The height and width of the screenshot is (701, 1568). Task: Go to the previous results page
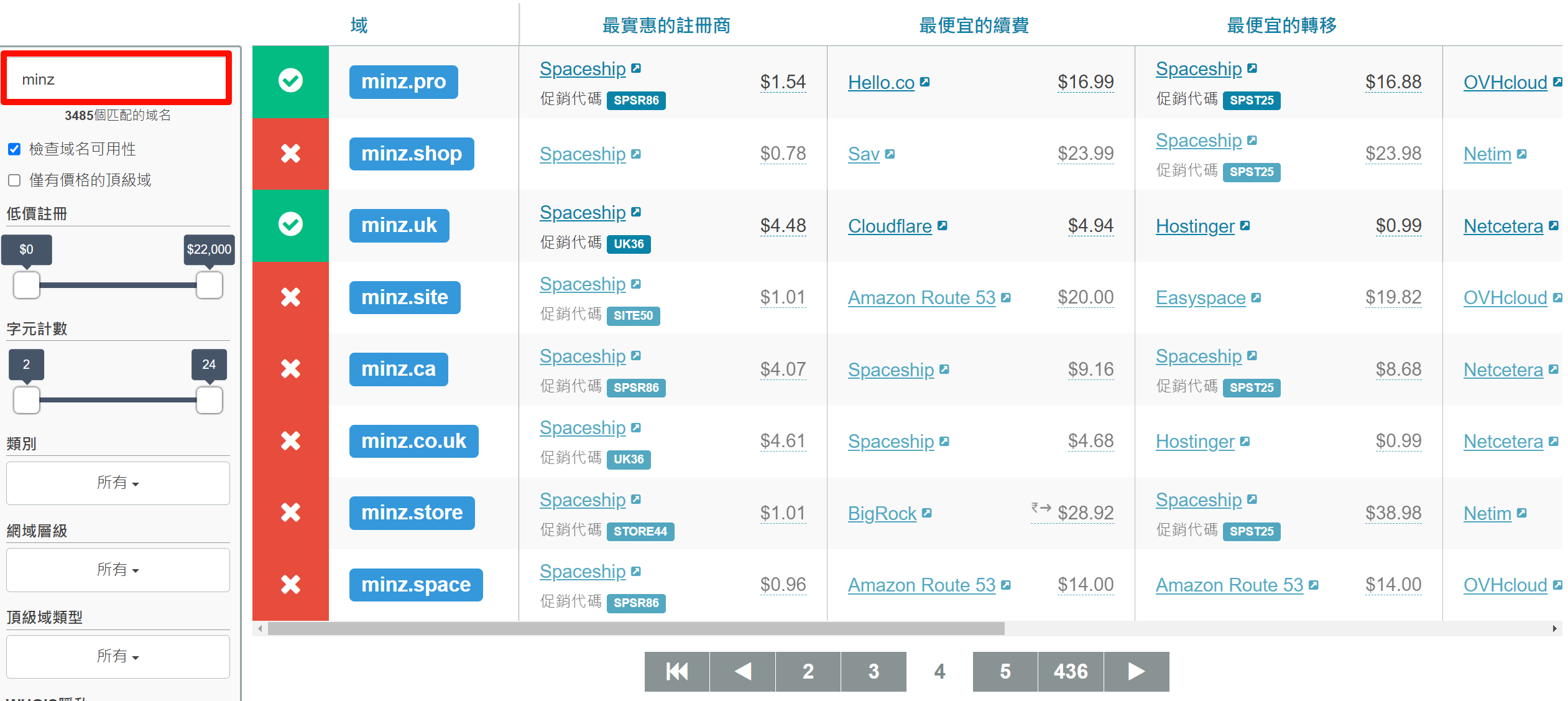coord(743,671)
